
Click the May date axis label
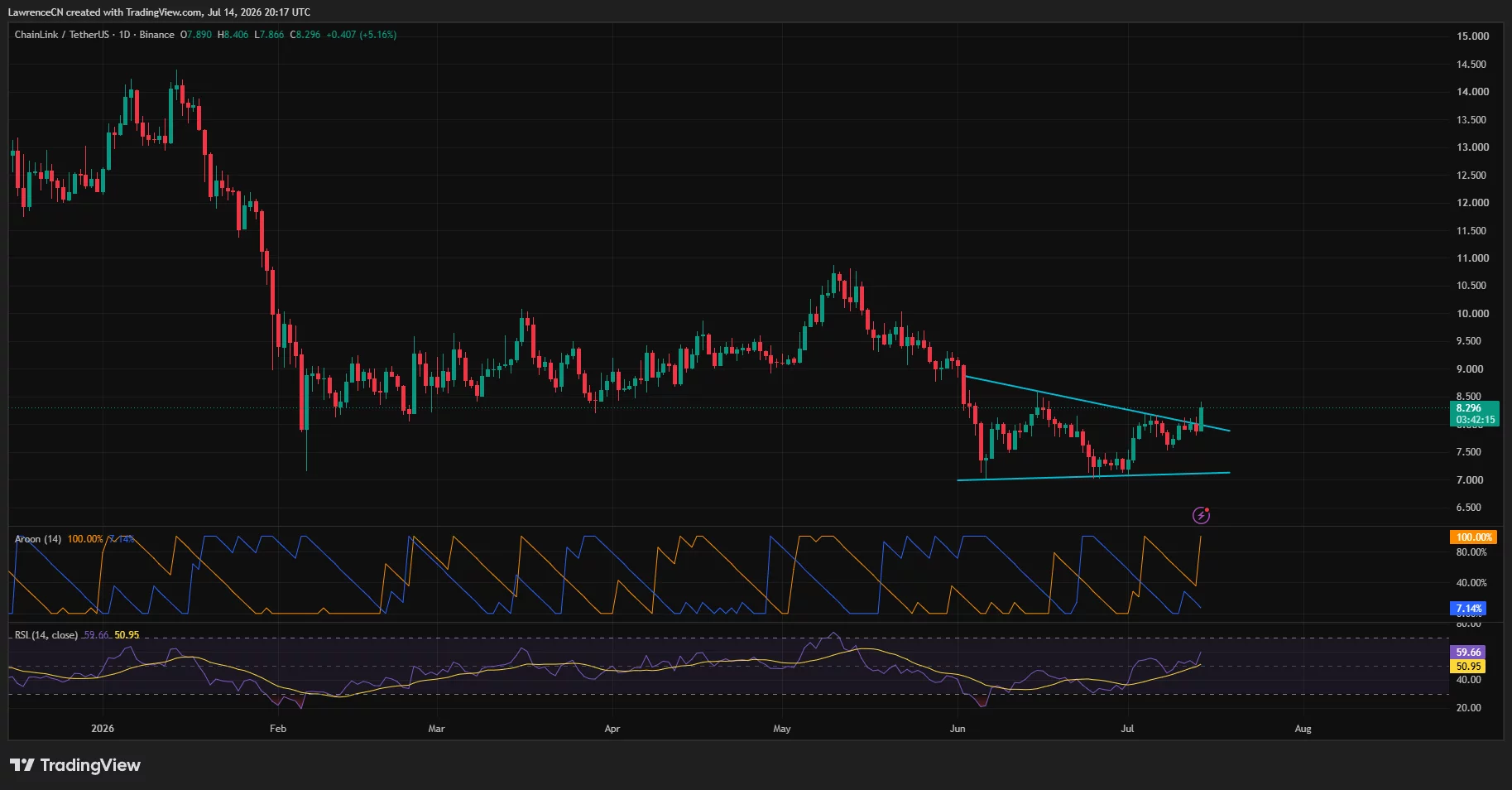782,729
